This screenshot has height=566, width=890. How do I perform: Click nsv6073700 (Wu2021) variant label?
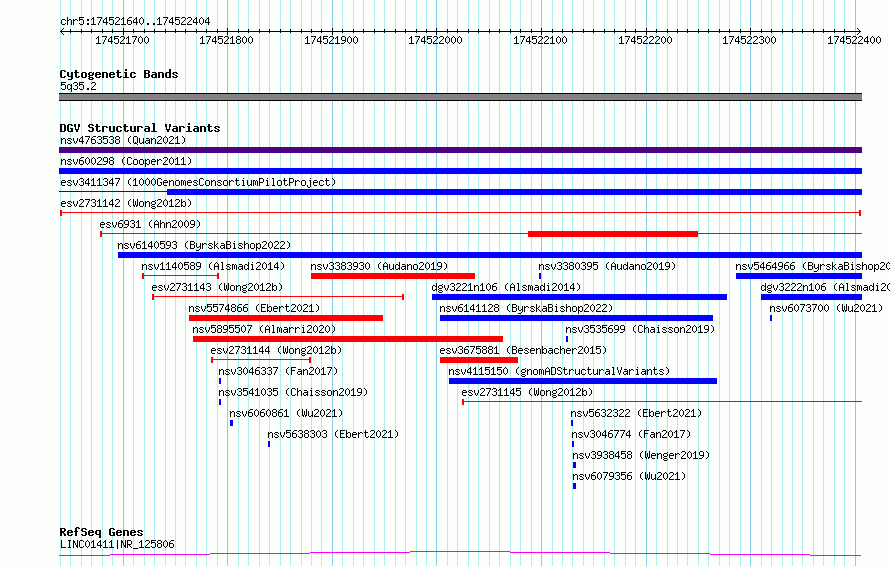826,308
